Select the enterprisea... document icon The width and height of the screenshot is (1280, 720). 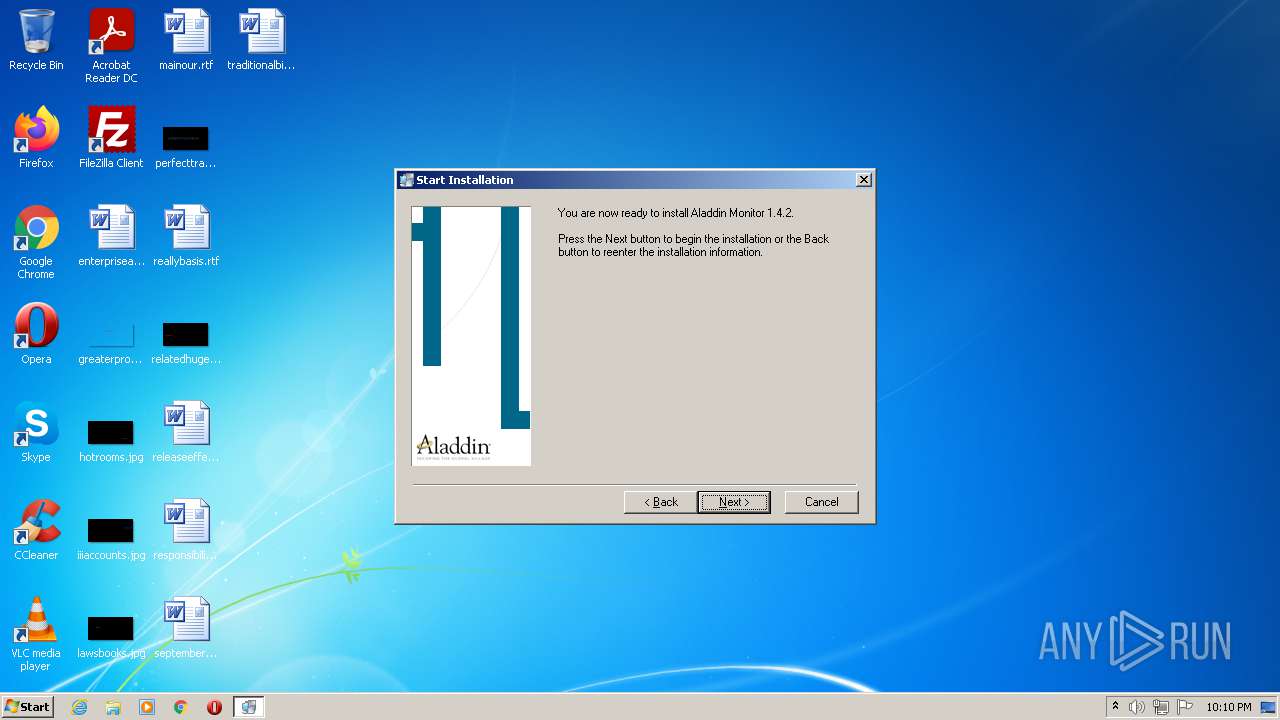click(111, 236)
